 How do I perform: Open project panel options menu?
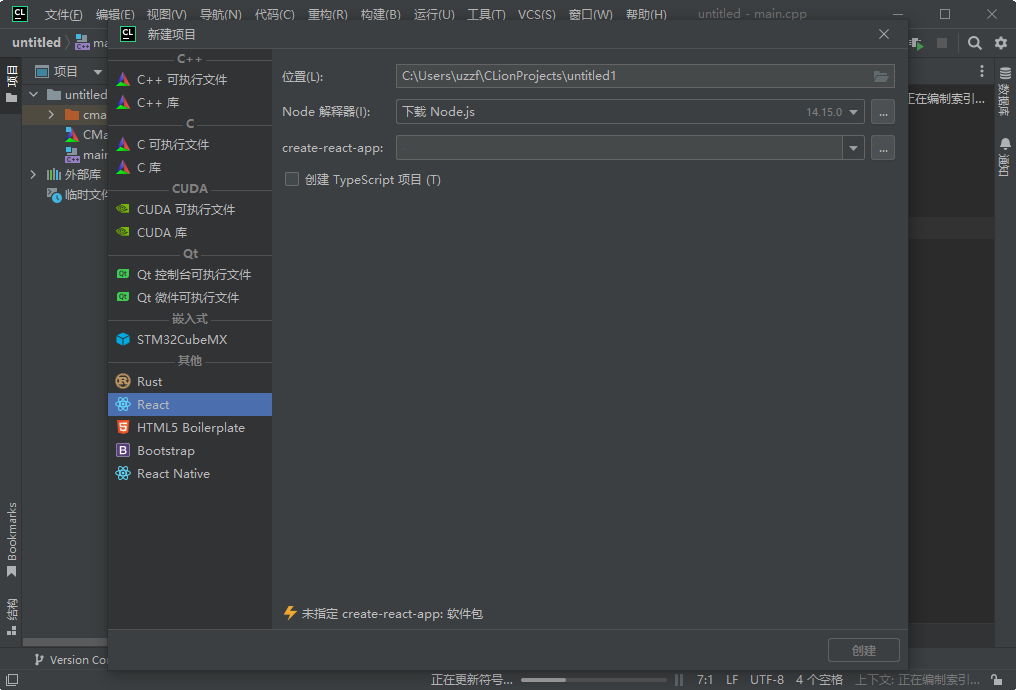982,71
